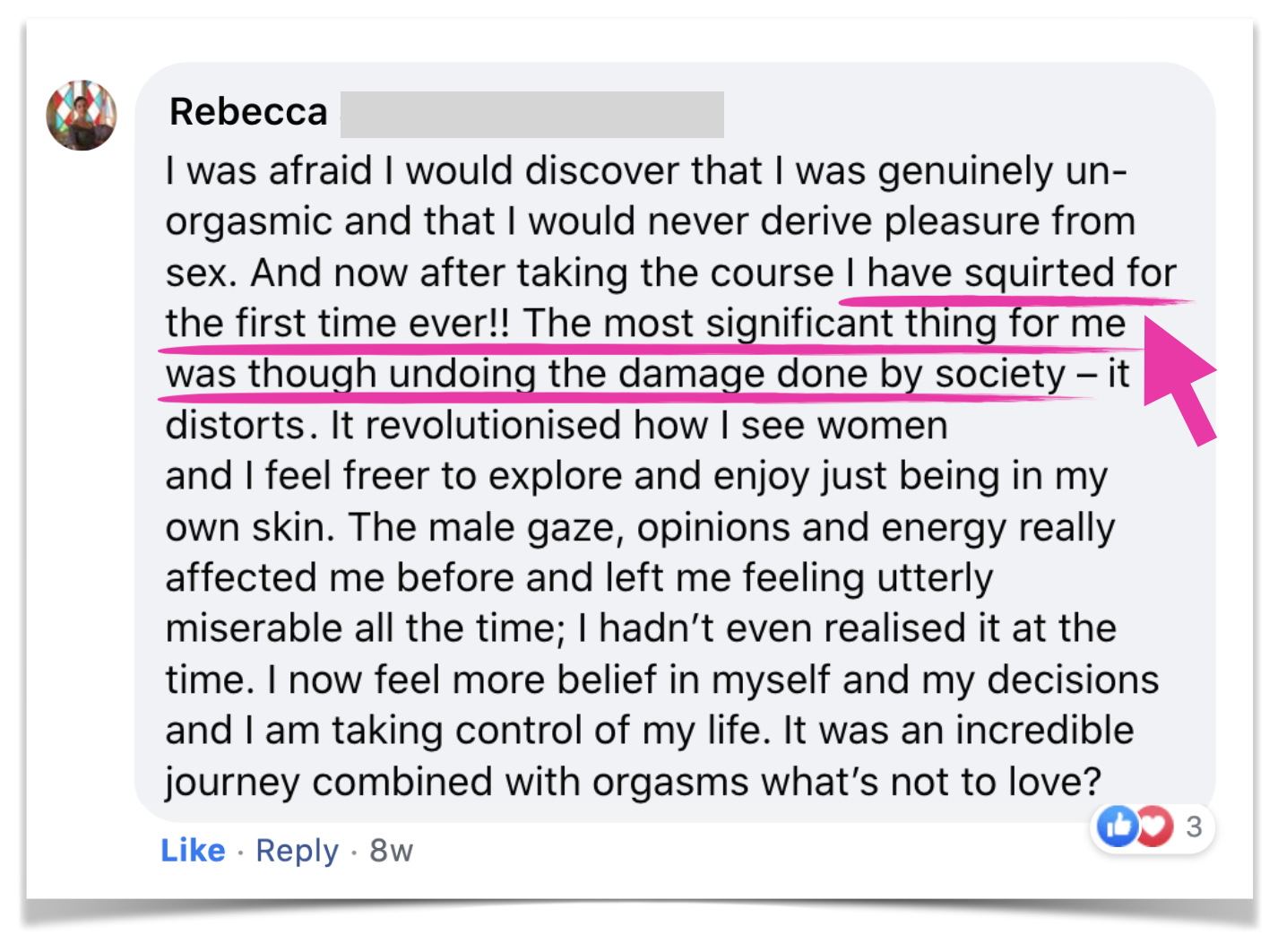The width and height of the screenshot is (1278, 952).
Task: Click the red heart reaction icon
Action: coord(1155,826)
